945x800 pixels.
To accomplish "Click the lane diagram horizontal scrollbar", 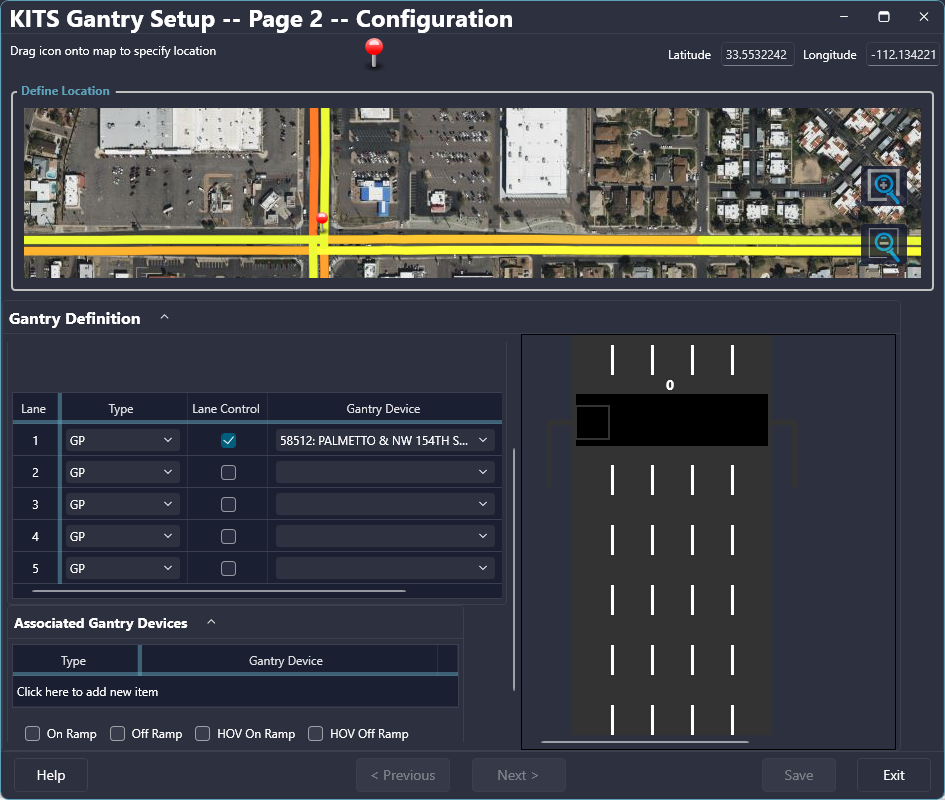I will click(644, 742).
